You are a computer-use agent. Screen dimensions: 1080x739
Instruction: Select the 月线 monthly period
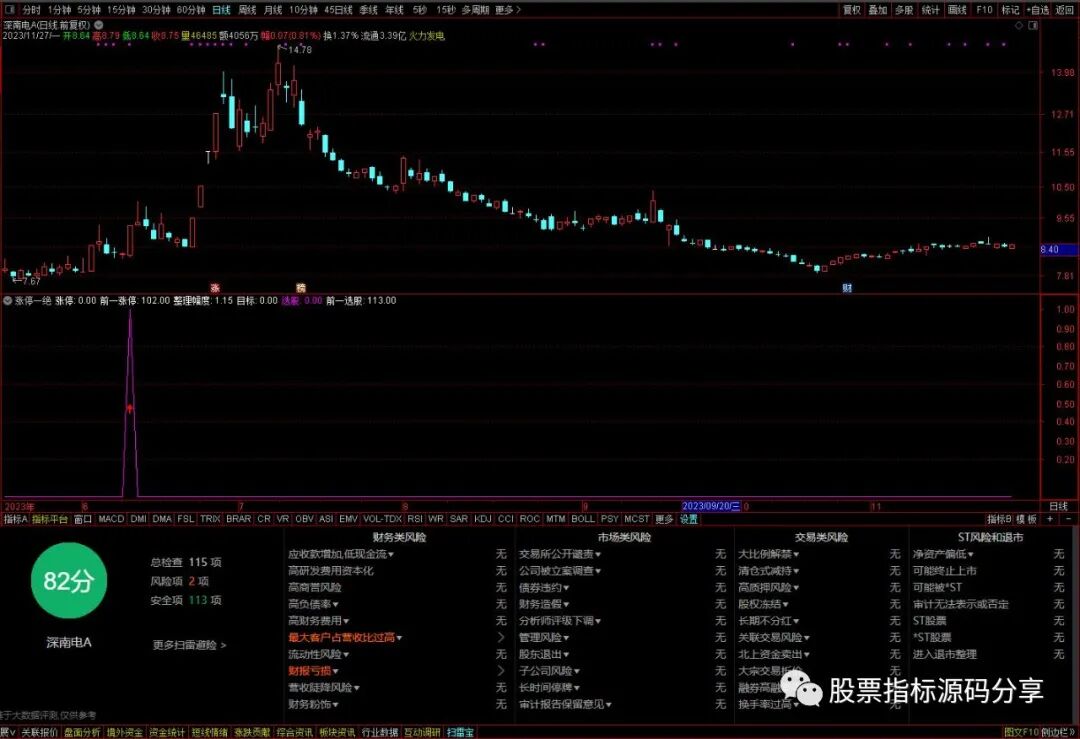pyautogui.click(x=273, y=10)
